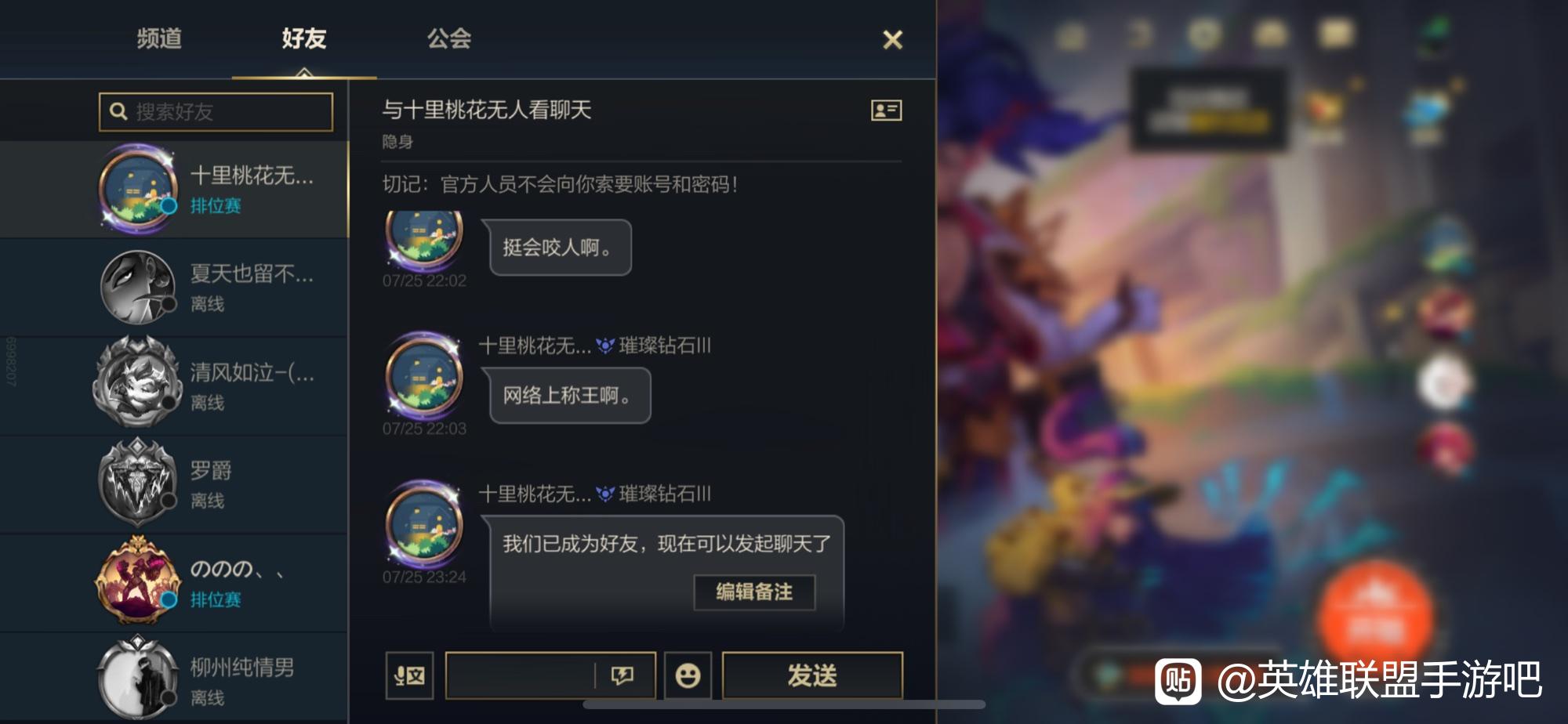The height and width of the screenshot is (724, 1568).
Task: Select friend 罗爵 in friends list
Action: coord(174,484)
